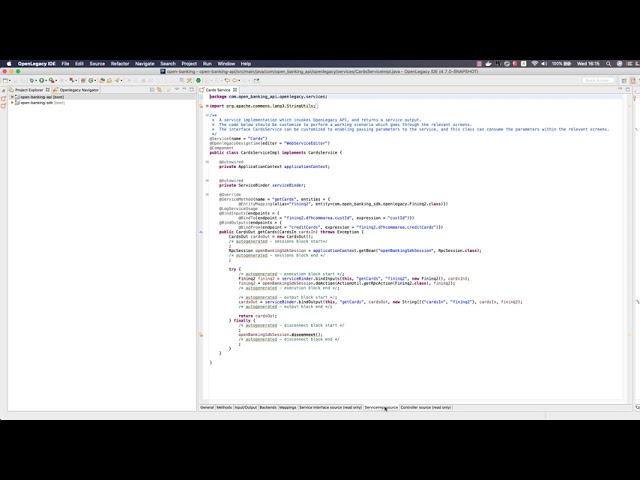Maximize the Project Explorer panel
Image resolution: width=640 pixels, height=480 pixels.
(x=191, y=89)
